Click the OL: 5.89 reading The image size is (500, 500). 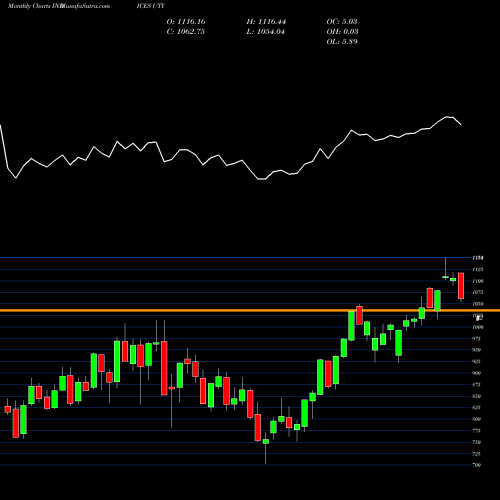click(x=342, y=42)
